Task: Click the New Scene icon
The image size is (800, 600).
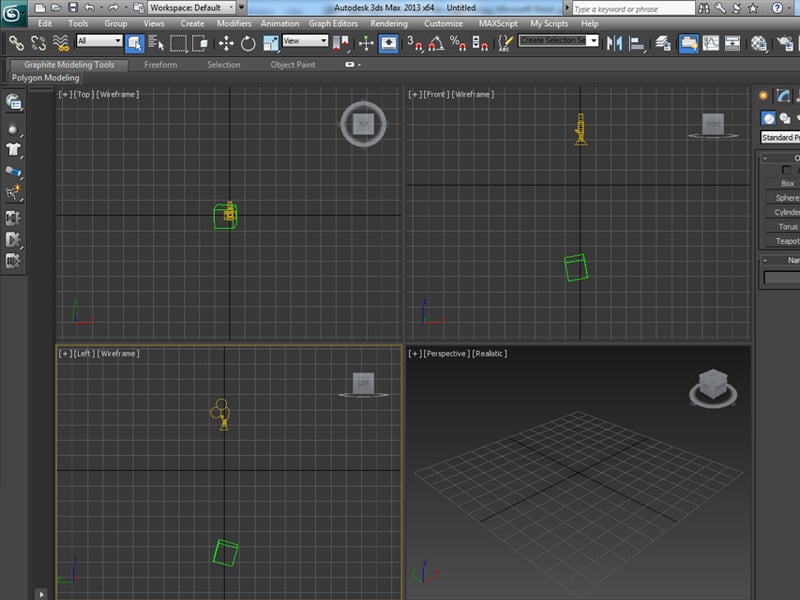Action: pos(40,8)
